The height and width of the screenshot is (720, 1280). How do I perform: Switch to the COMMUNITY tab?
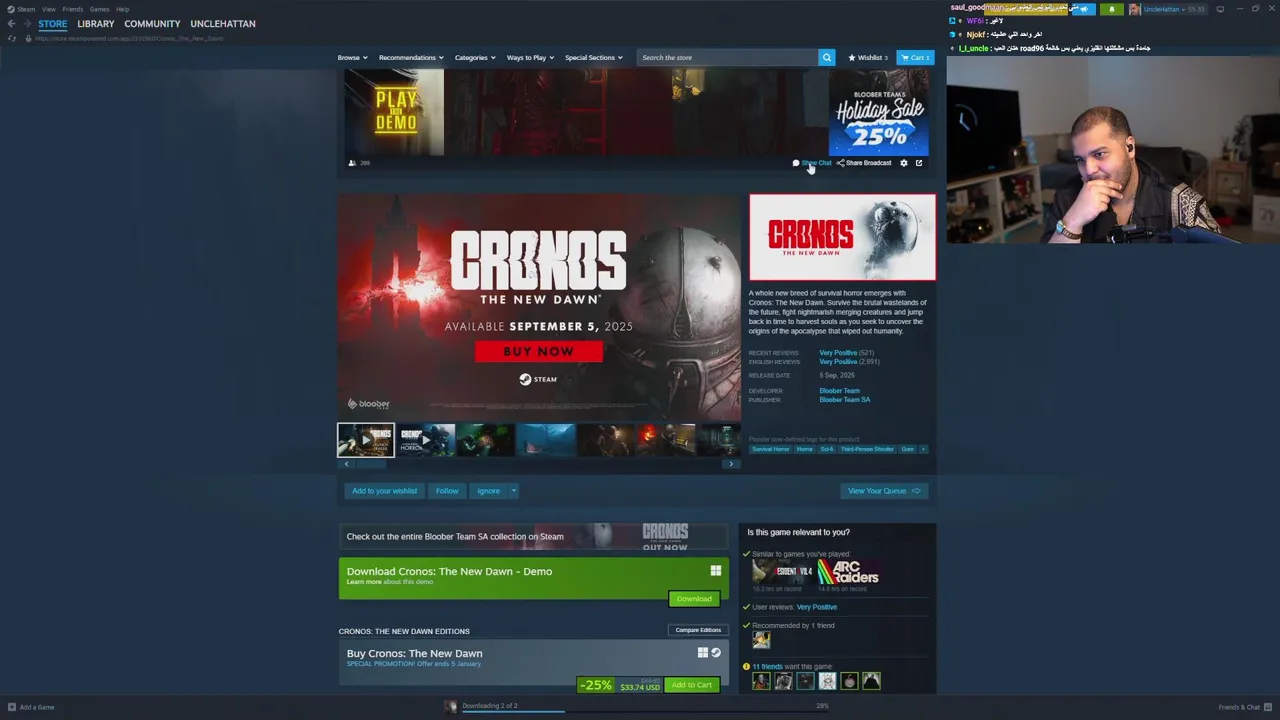tap(152, 24)
